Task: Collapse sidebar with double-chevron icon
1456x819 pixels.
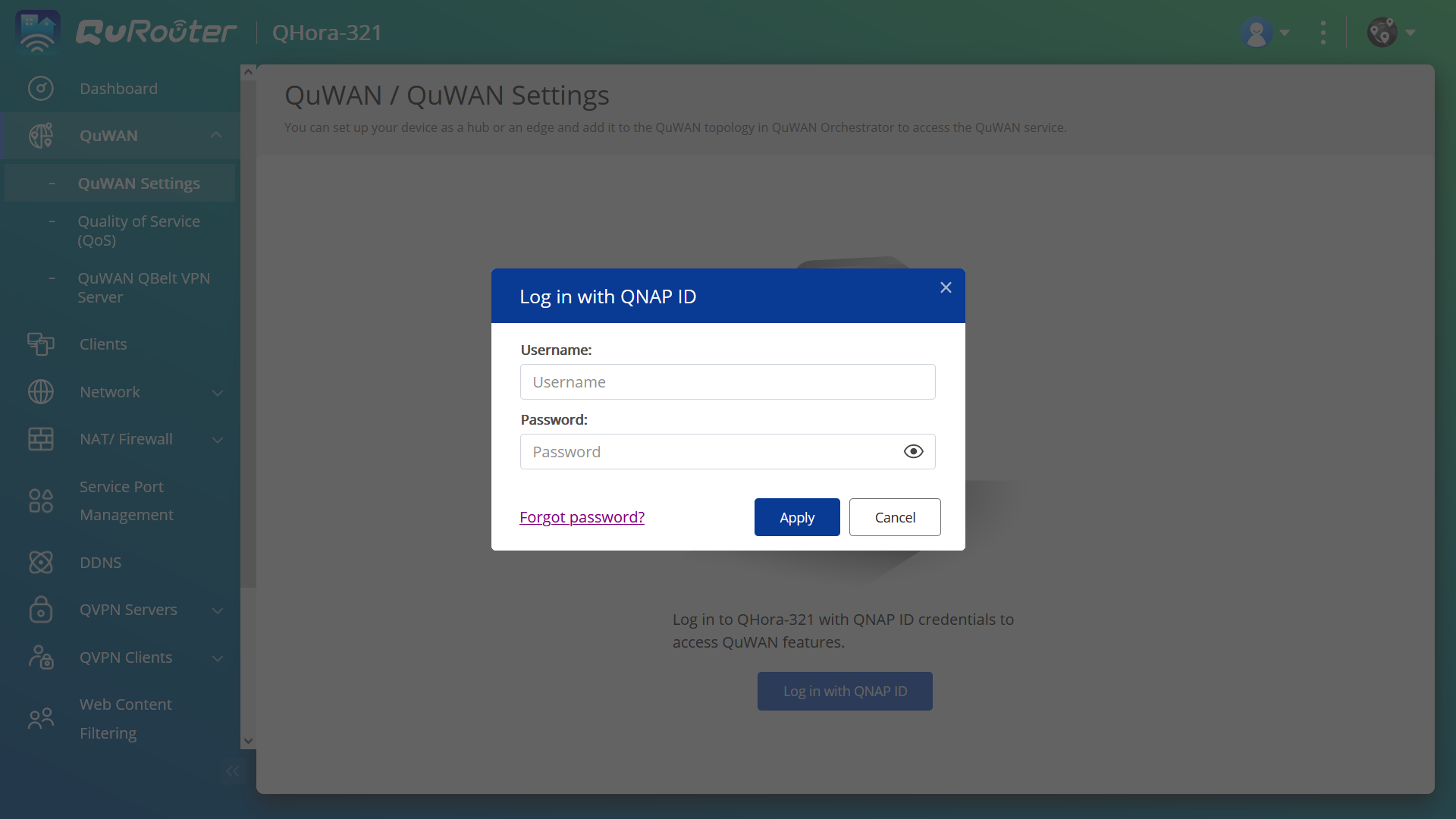Action: click(233, 771)
